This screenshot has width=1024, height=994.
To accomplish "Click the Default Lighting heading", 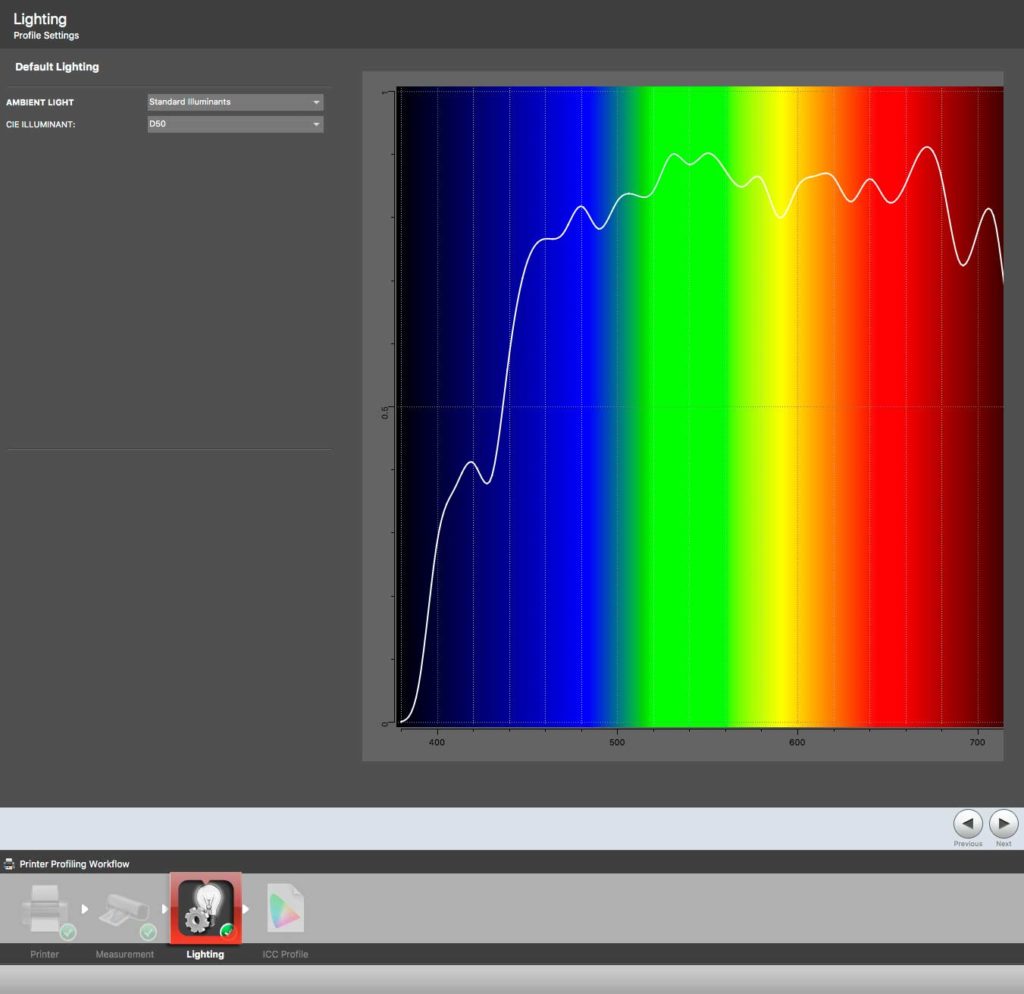I will click(x=57, y=67).
